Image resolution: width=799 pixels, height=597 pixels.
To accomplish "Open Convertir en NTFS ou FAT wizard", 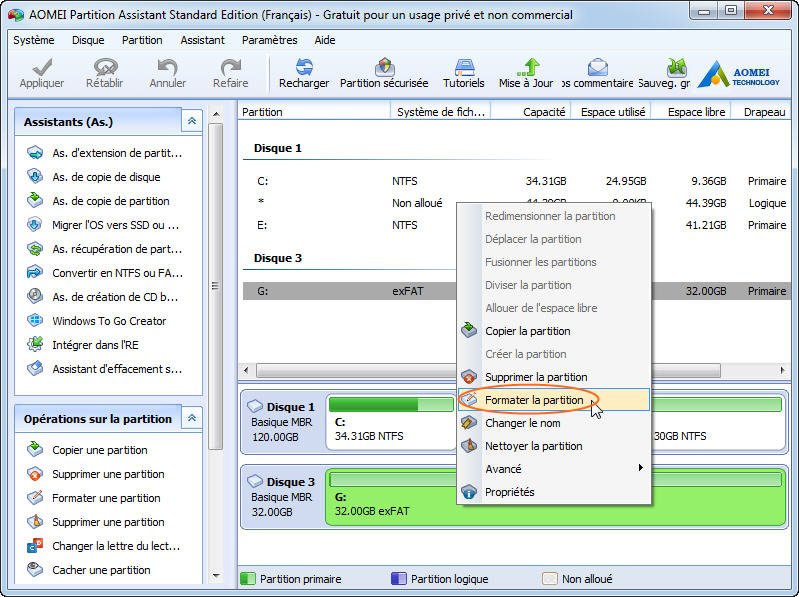I will click(x=105, y=273).
